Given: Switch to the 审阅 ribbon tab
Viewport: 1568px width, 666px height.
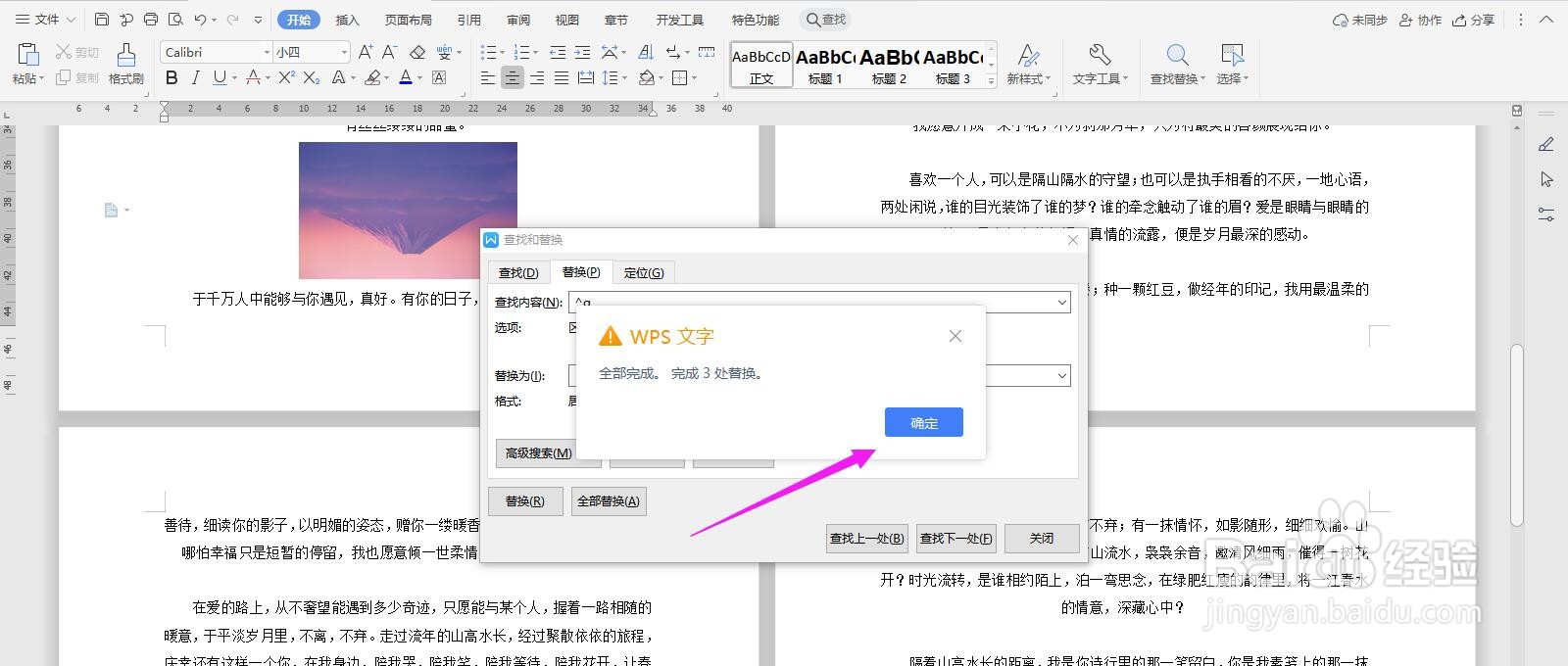Looking at the screenshot, I should [x=518, y=20].
